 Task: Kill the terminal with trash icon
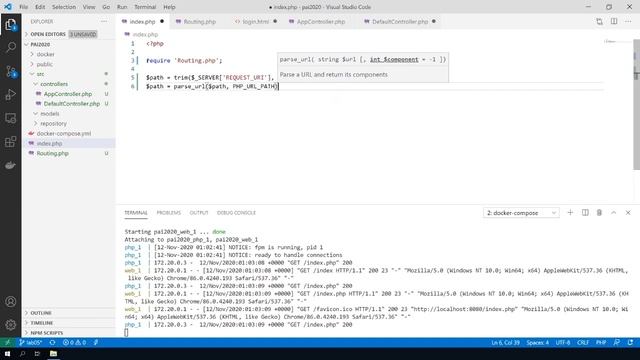599,213
